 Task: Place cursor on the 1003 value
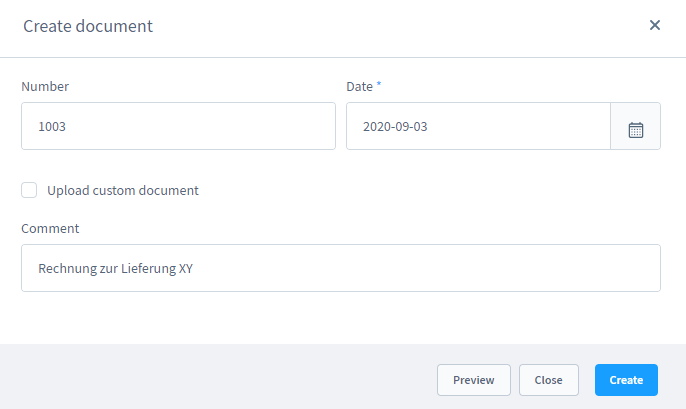tap(52, 127)
